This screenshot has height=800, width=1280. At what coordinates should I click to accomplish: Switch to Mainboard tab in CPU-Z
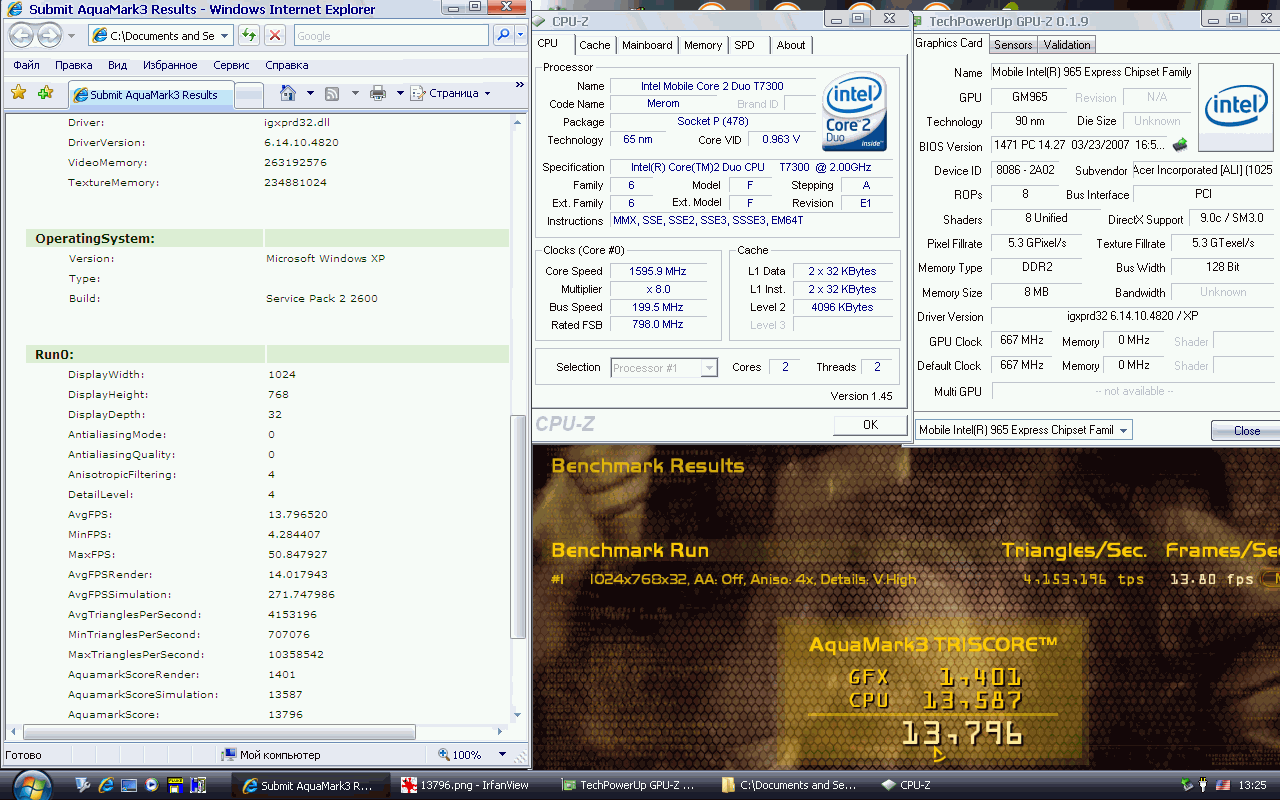pos(647,45)
